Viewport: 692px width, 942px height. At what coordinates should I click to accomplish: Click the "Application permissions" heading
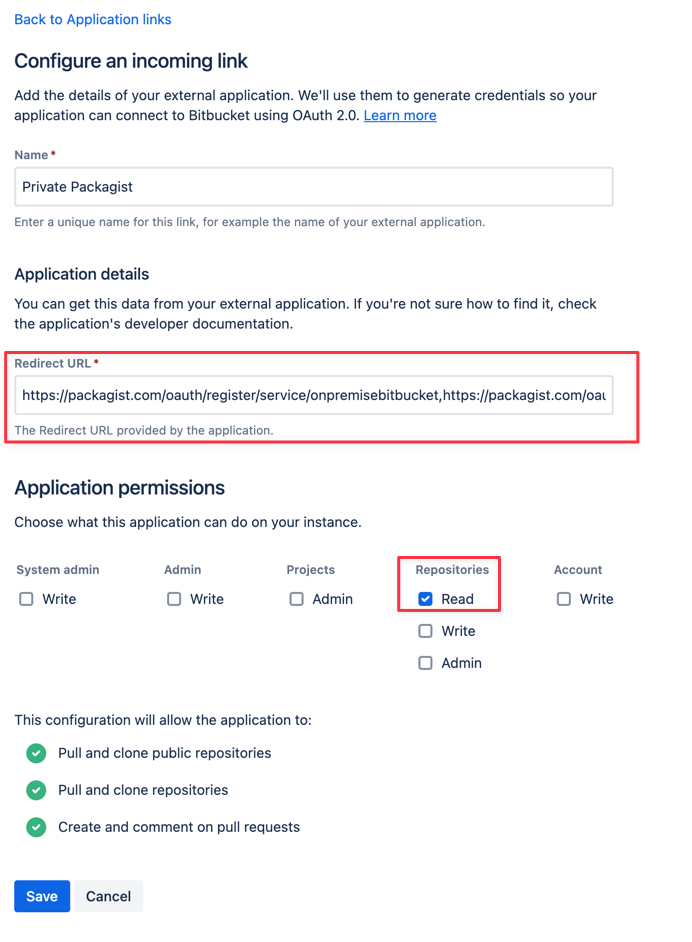click(119, 488)
